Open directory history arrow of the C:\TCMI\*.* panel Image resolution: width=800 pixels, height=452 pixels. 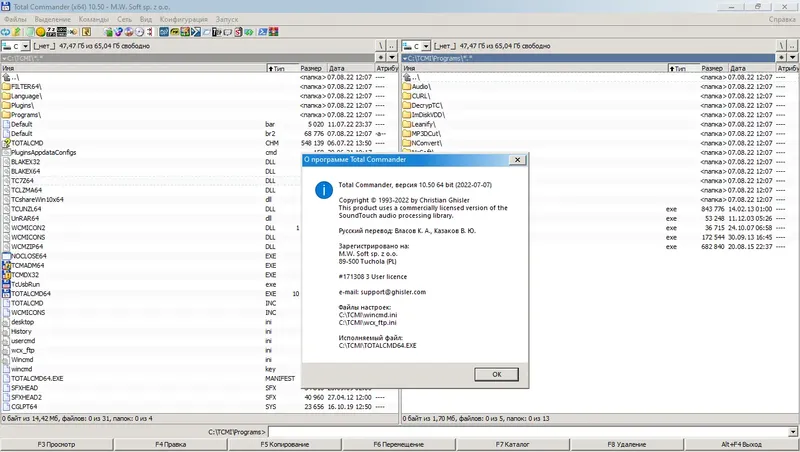(x=392, y=57)
